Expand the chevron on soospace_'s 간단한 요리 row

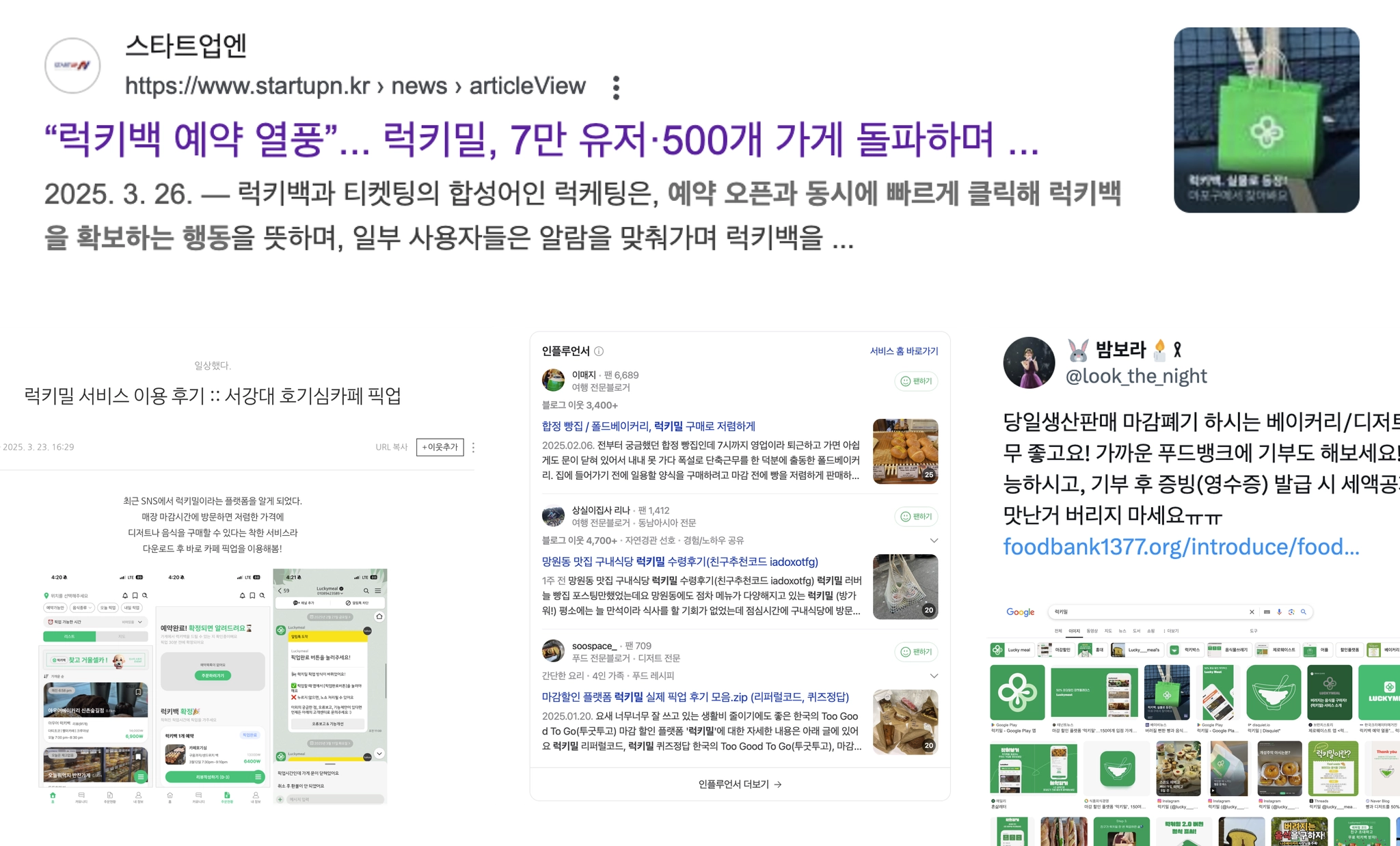pos(934,676)
